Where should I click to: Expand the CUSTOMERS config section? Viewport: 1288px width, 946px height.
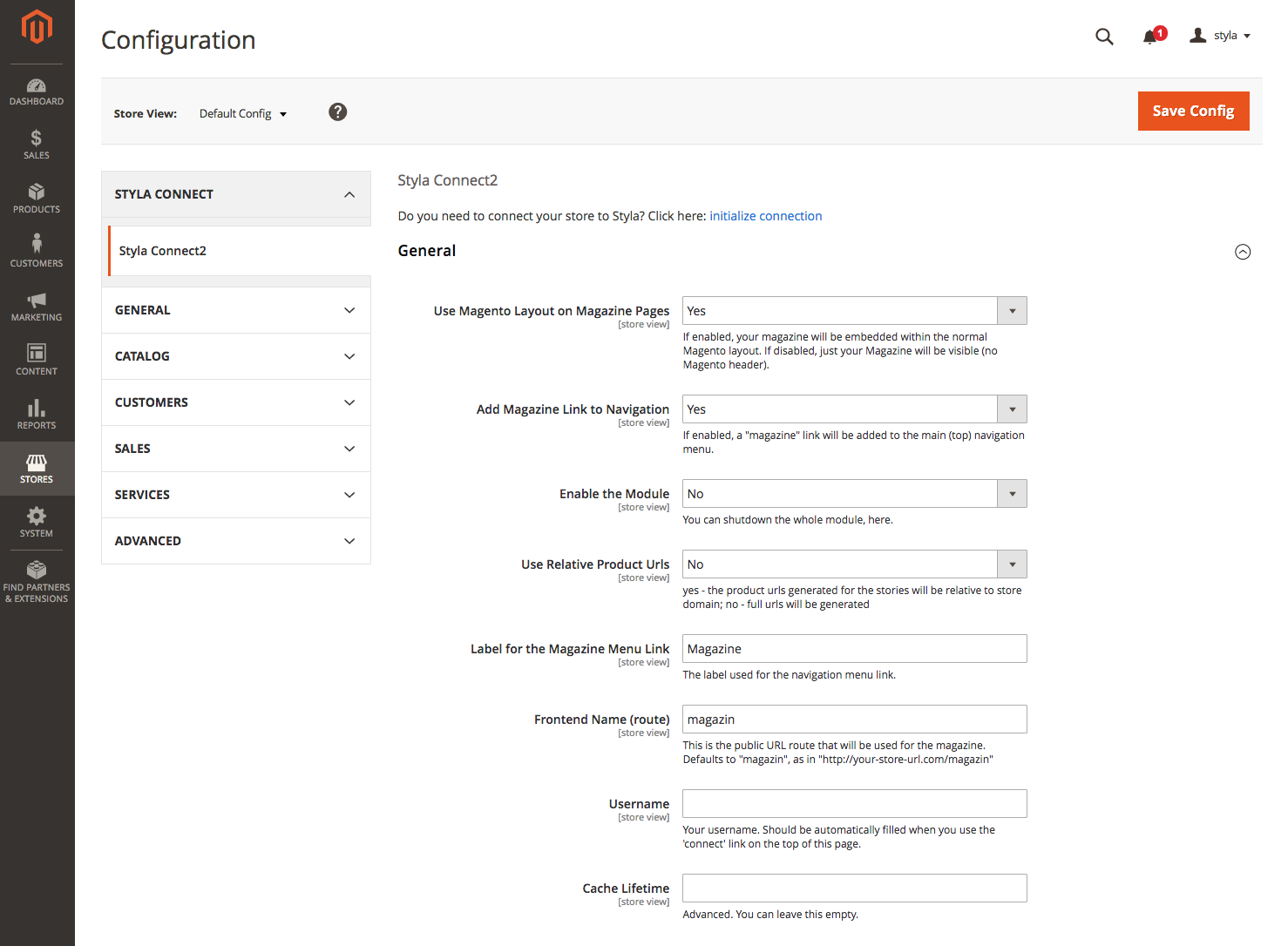pyautogui.click(x=236, y=402)
